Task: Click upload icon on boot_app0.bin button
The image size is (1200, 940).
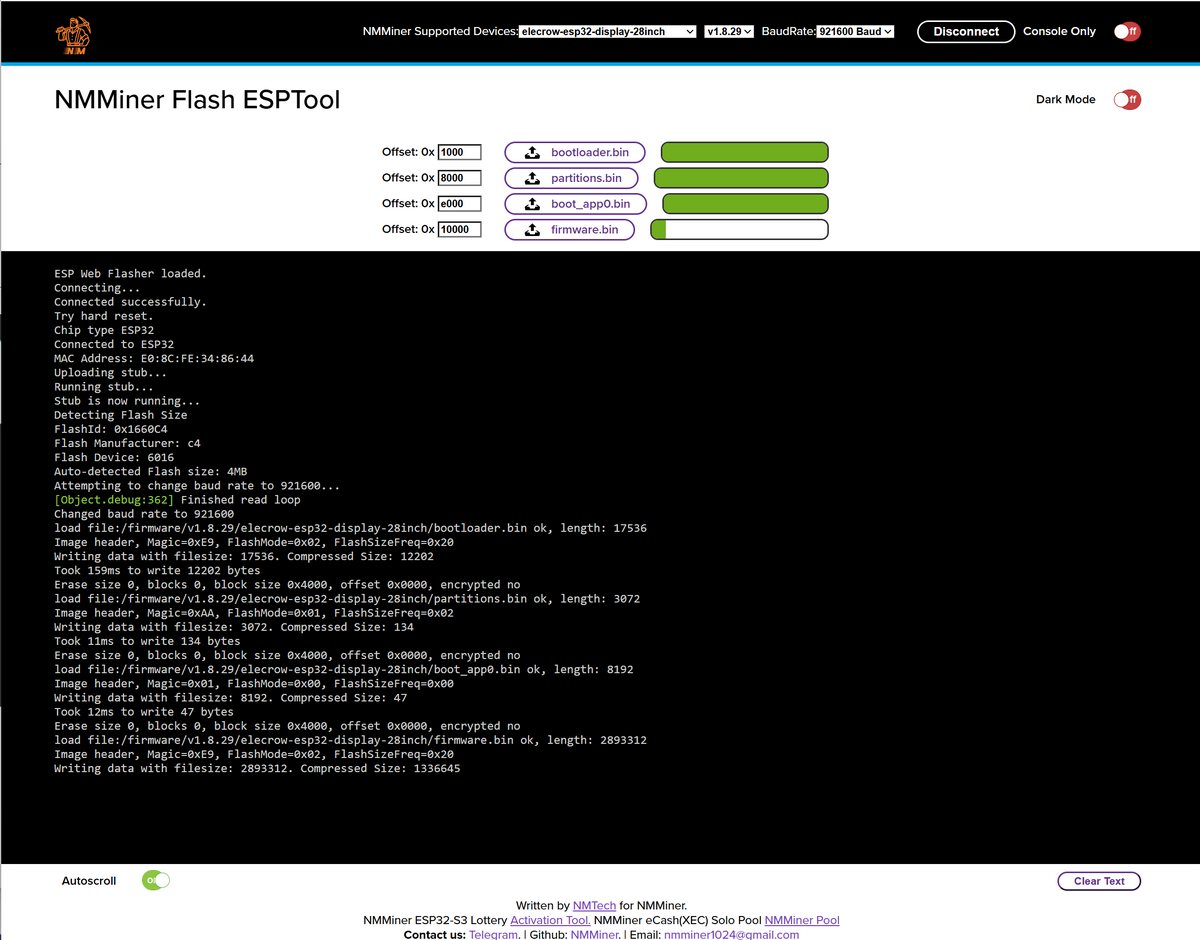Action: coord(532,204)
